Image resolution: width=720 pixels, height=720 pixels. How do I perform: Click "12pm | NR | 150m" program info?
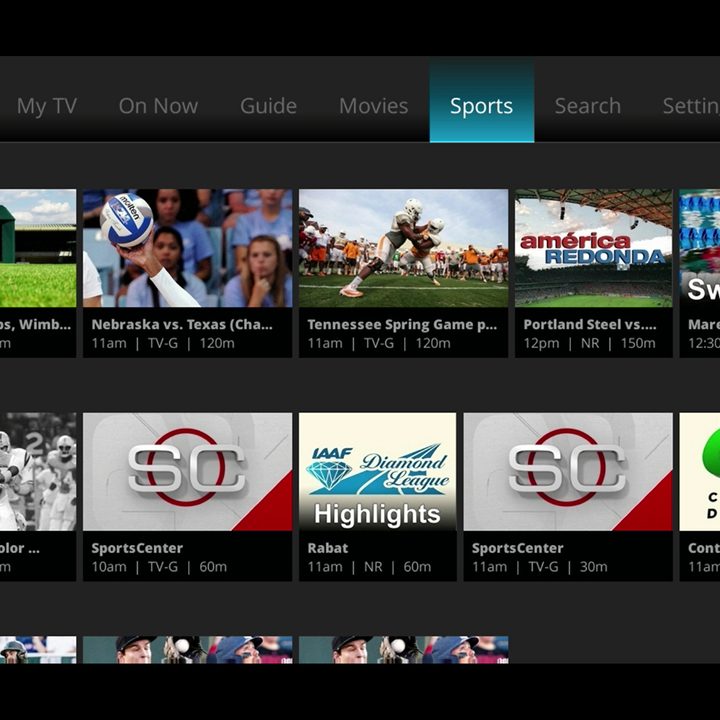tap(590, 343)
